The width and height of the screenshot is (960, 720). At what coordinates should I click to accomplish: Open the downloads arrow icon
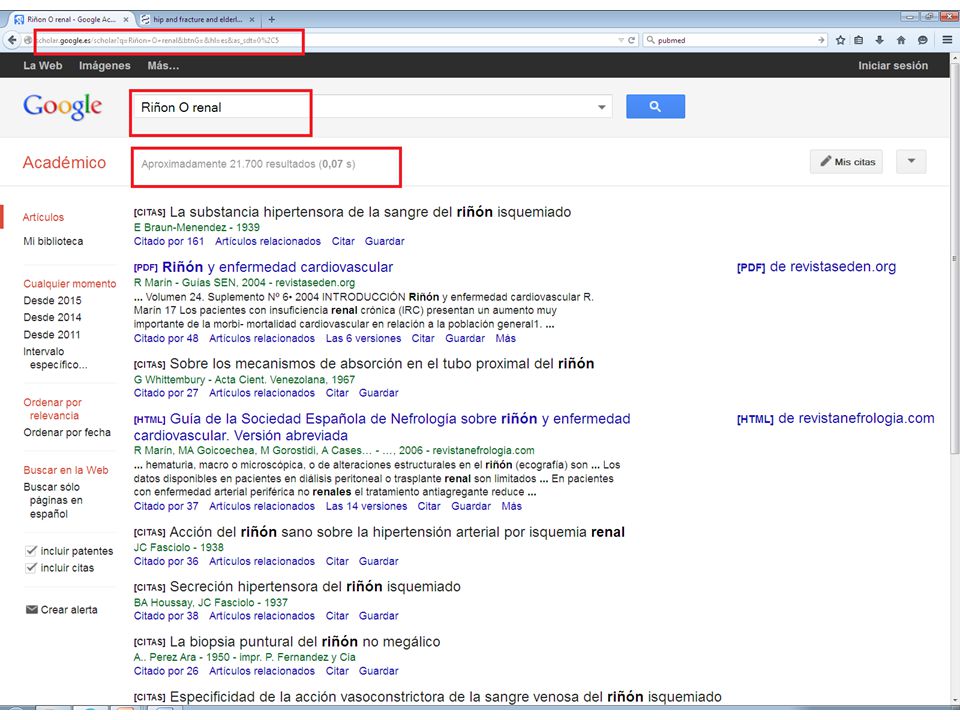click(x=880, y=40)
